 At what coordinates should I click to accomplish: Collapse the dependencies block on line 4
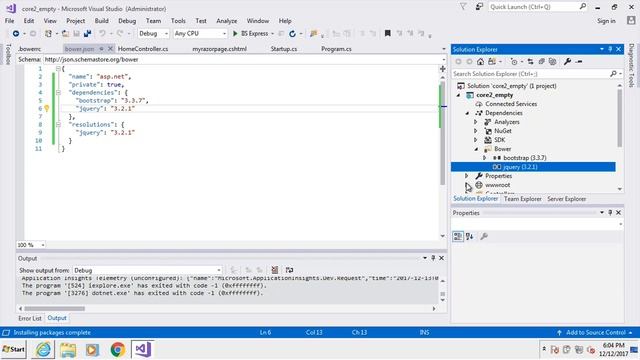pyautogui.click(x=58, y=93)
